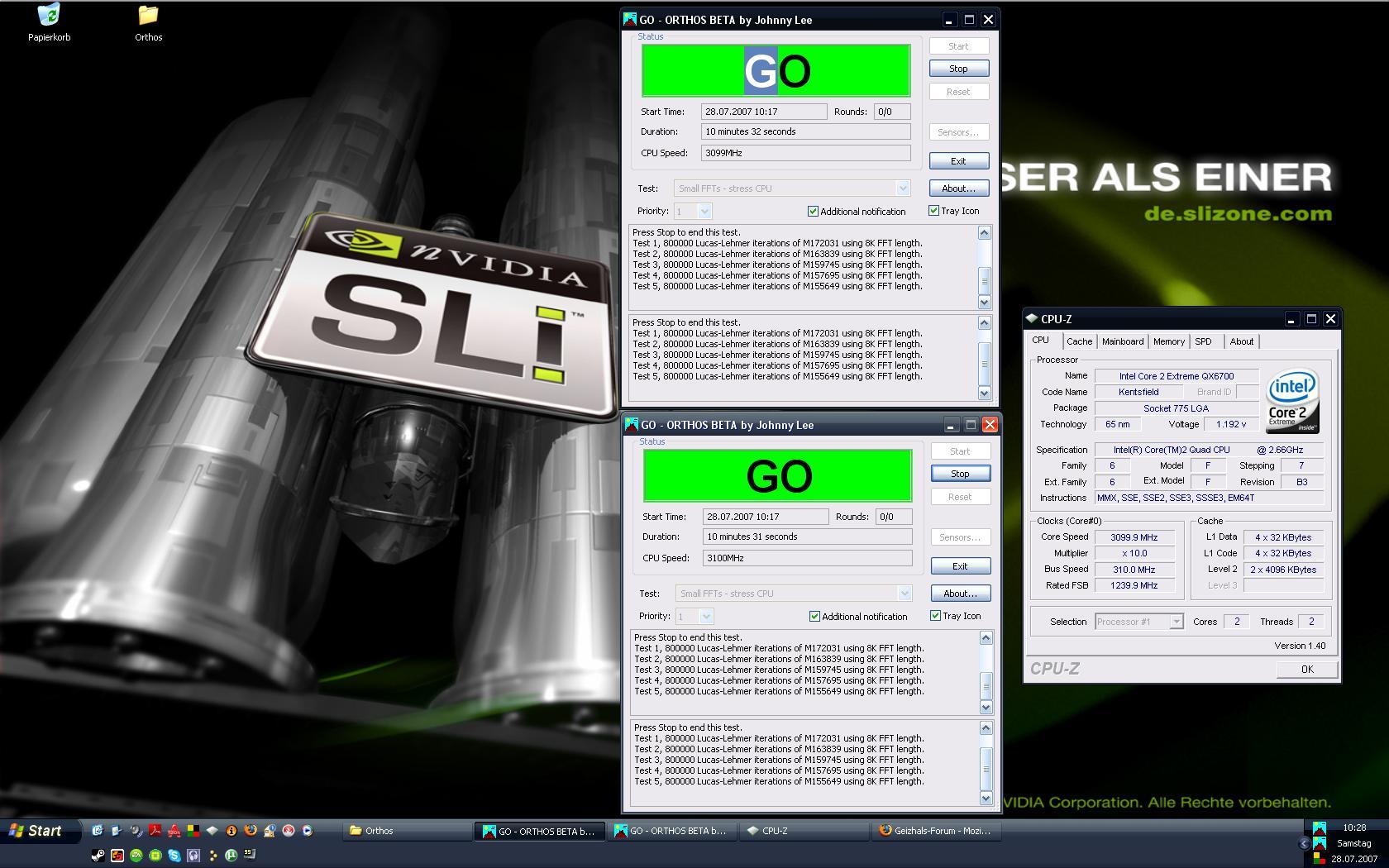Click the green chip quick launch icon
The image size is (1389, 868).
(x=155, y=856)
